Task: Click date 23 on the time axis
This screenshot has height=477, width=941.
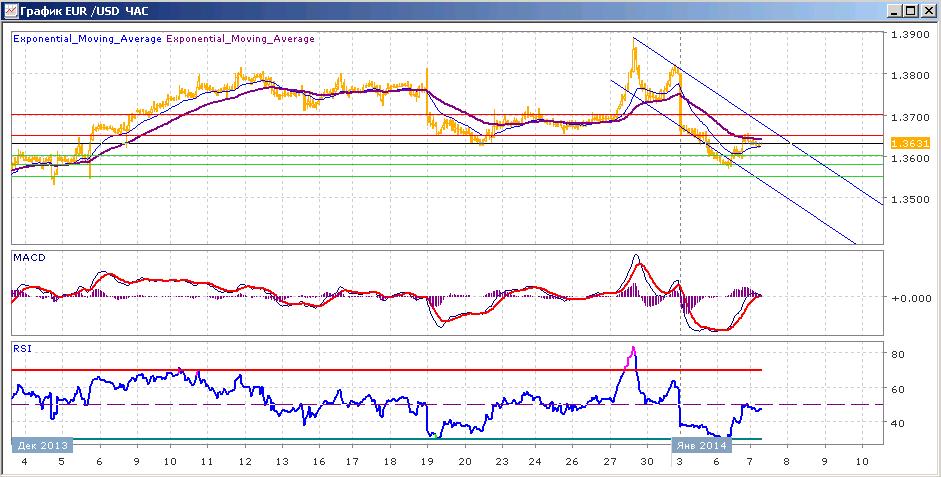Action: point(502,461)
